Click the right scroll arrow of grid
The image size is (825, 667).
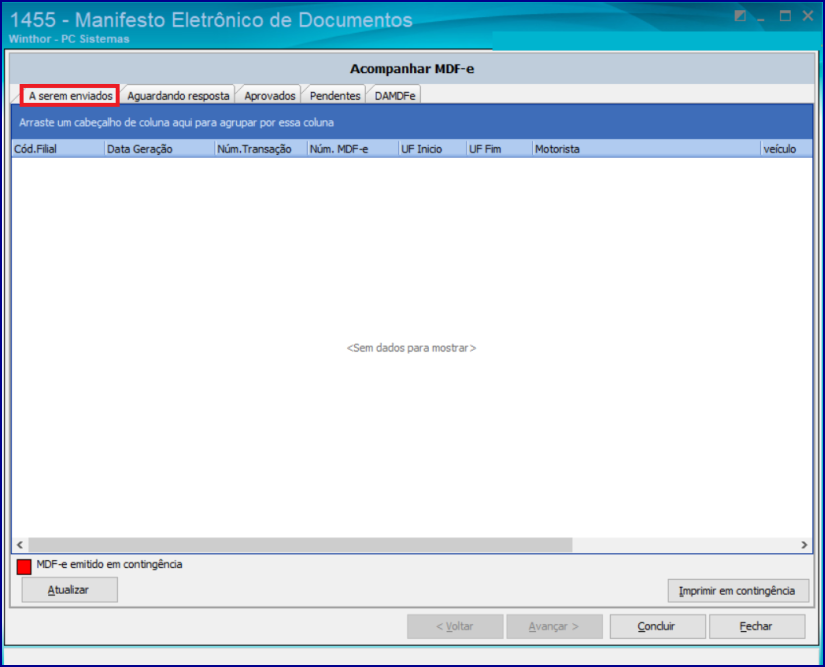[x=804, y=545]
